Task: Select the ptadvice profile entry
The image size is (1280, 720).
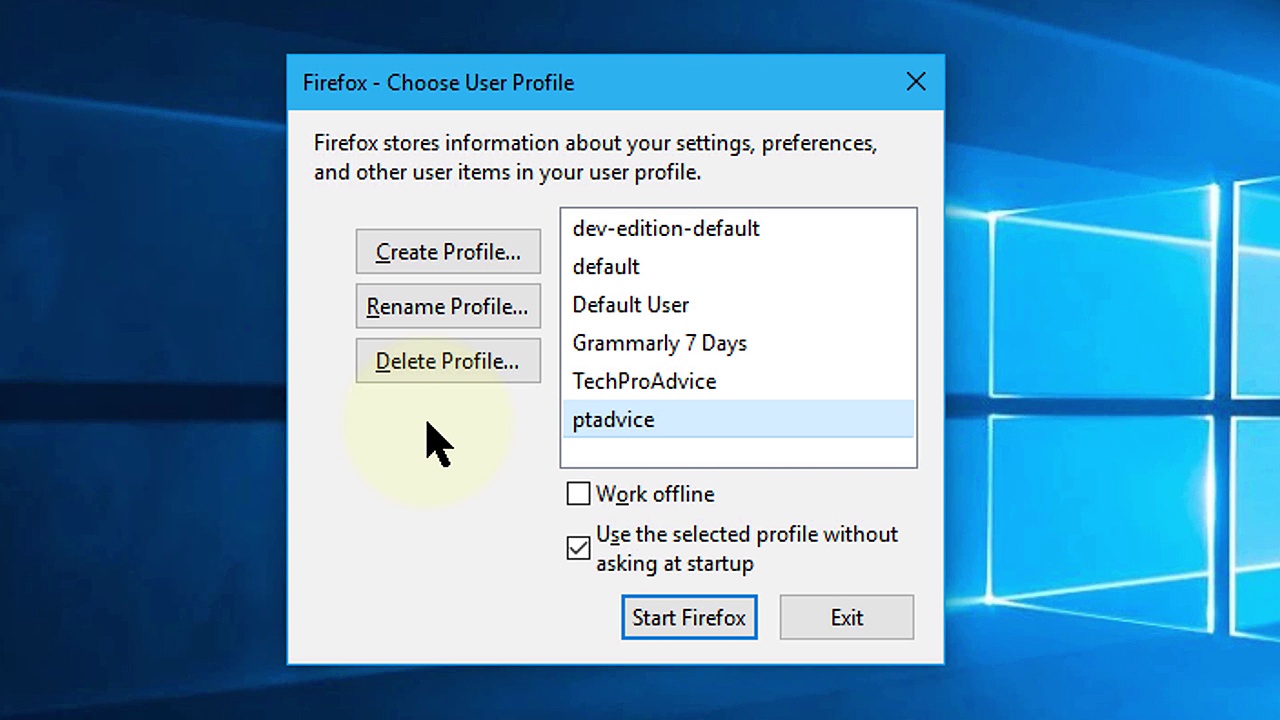Action: [x=738, y=419]
